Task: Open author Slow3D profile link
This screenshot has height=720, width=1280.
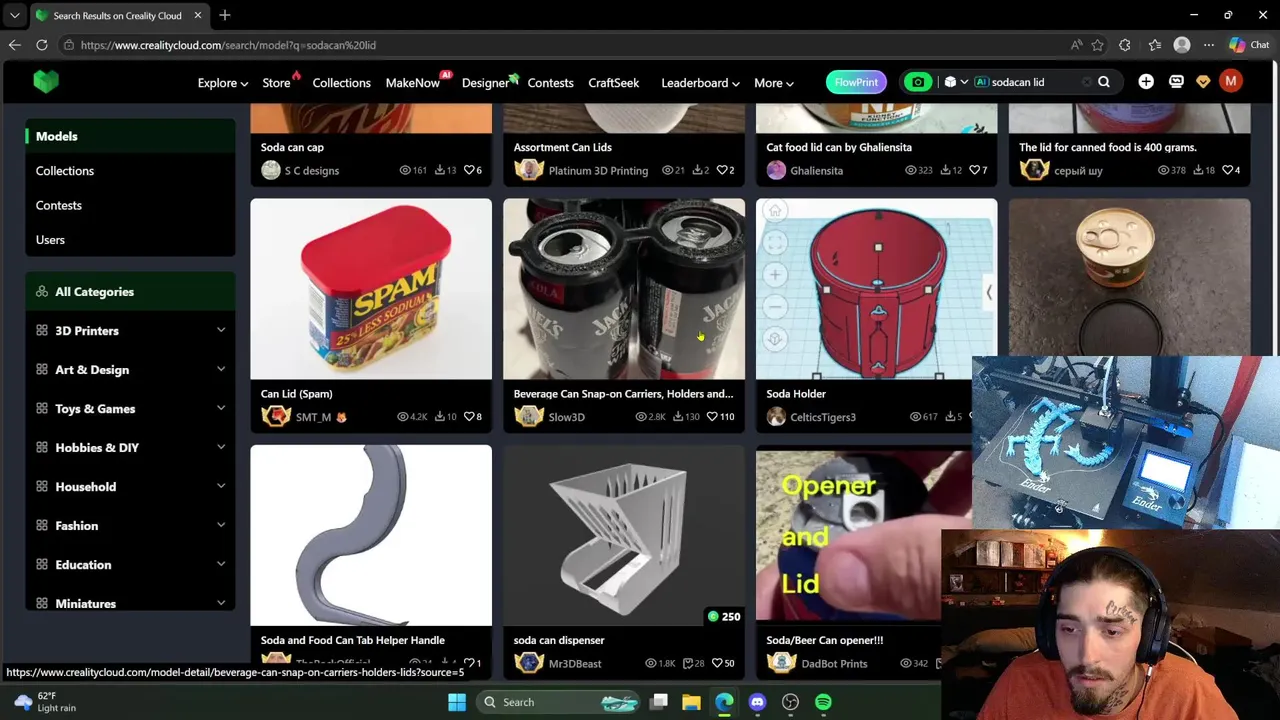Action: pos(566,417)
